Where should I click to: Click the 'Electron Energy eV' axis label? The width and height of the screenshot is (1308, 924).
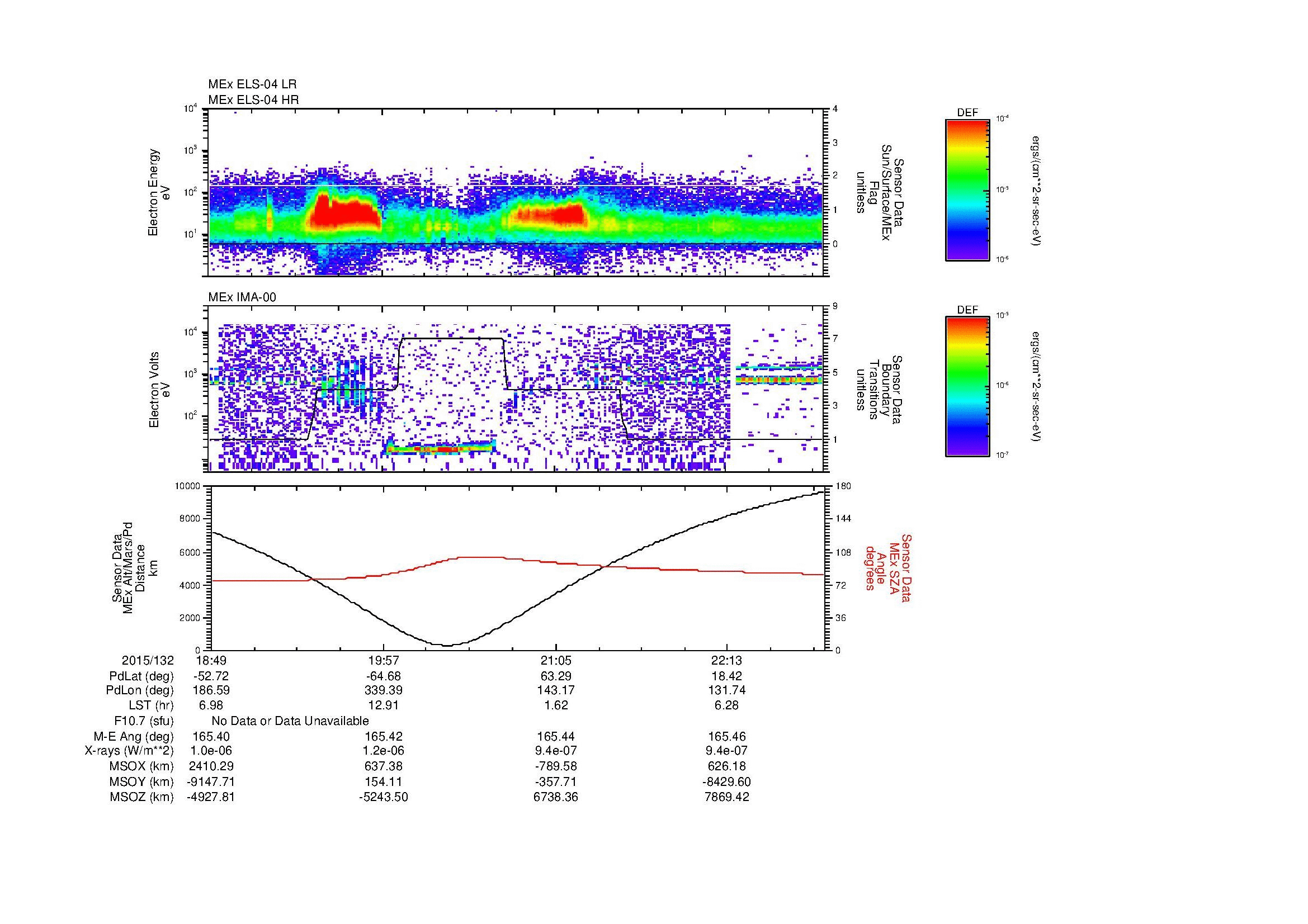pyautogui.click(x=159, y=192)
